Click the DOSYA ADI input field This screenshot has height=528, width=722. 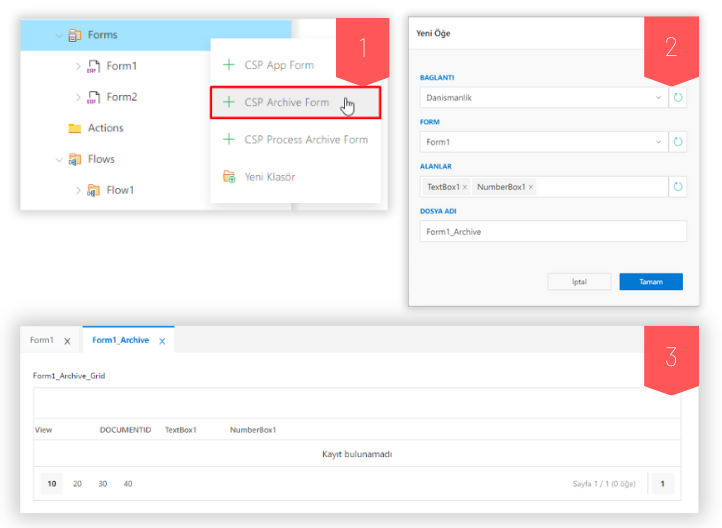coord(553,231)
